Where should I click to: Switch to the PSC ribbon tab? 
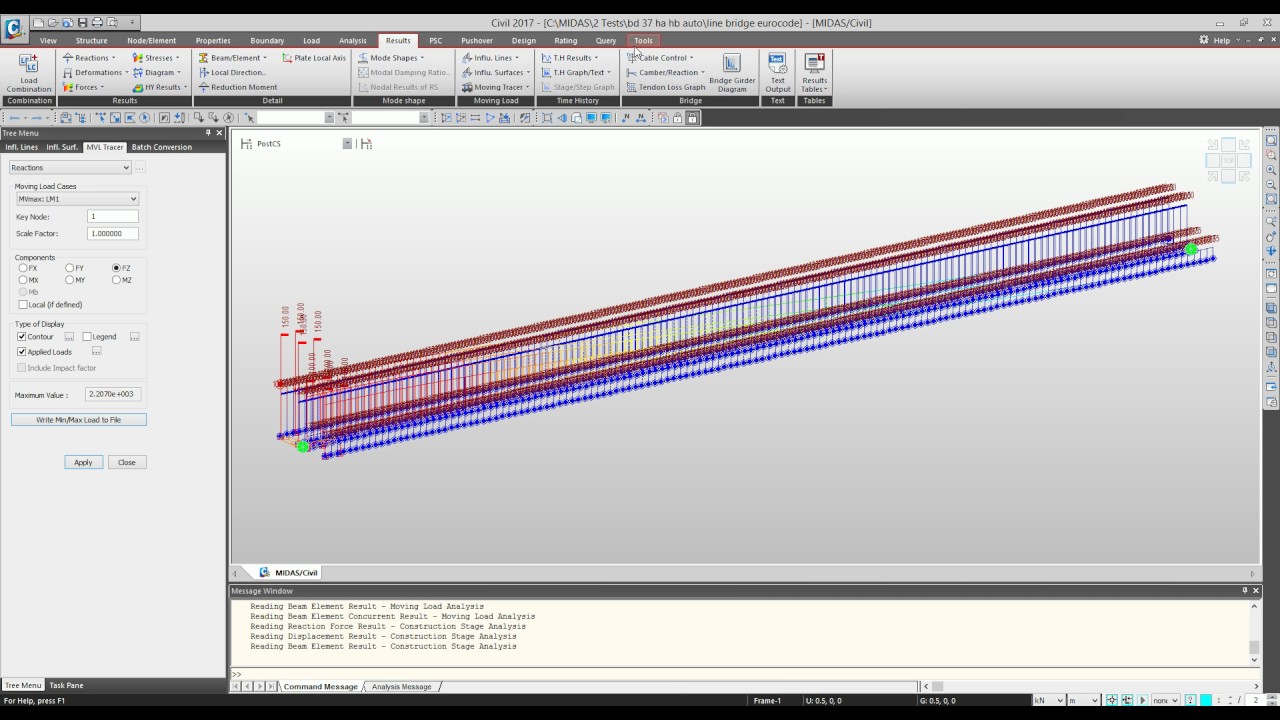(435, 41)
